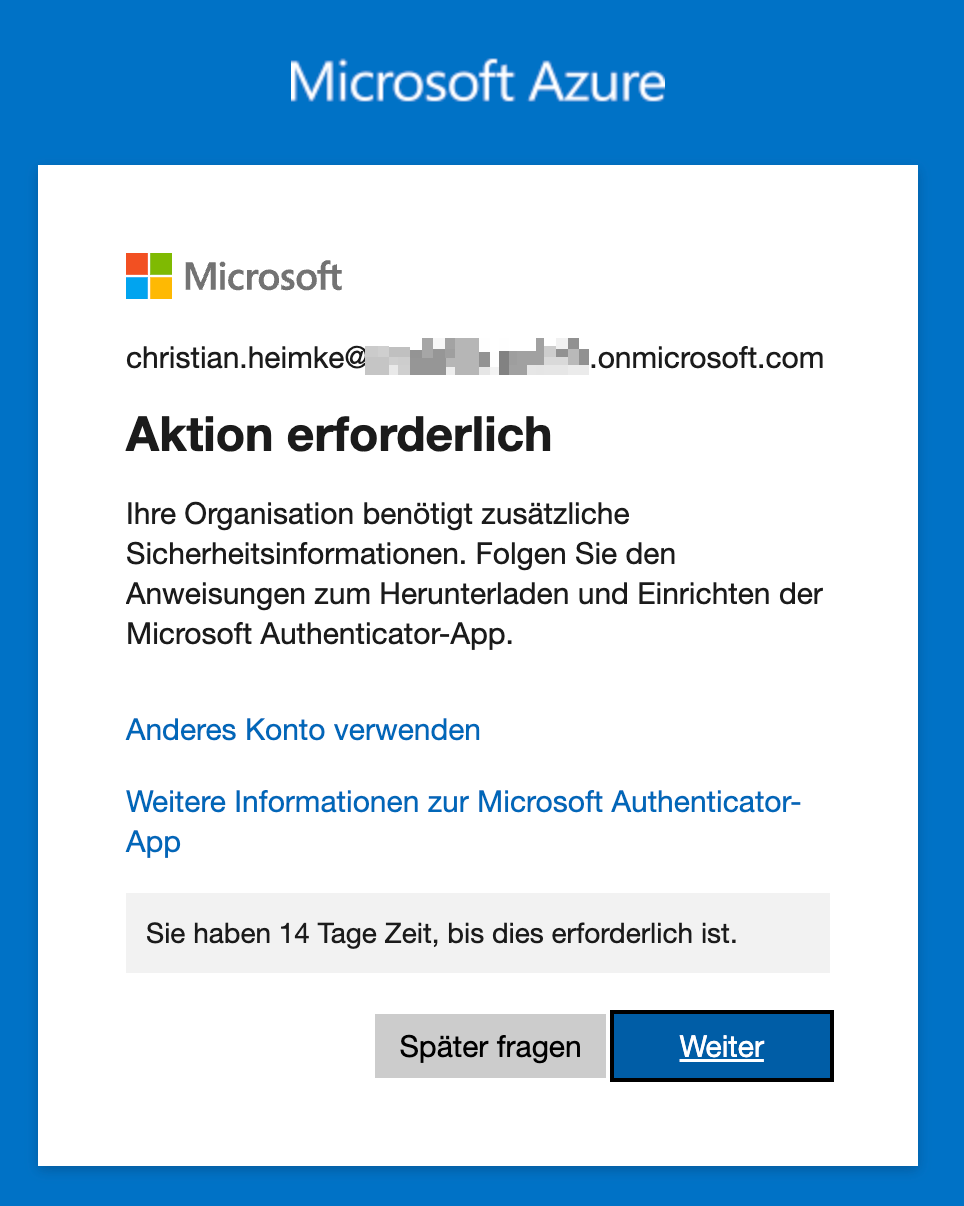The width and height of the screenshot is (964, 1206).
Task: Click the .onmicrosoft.com email suffix
Action: [x=708, y=358]
